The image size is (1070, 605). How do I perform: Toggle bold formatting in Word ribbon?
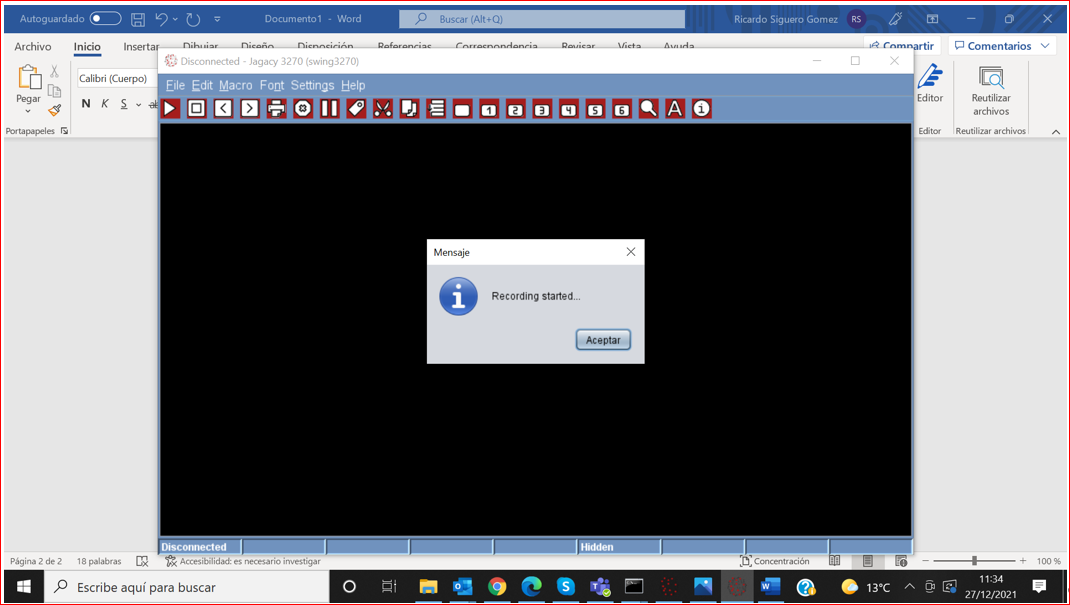[86, 104]
